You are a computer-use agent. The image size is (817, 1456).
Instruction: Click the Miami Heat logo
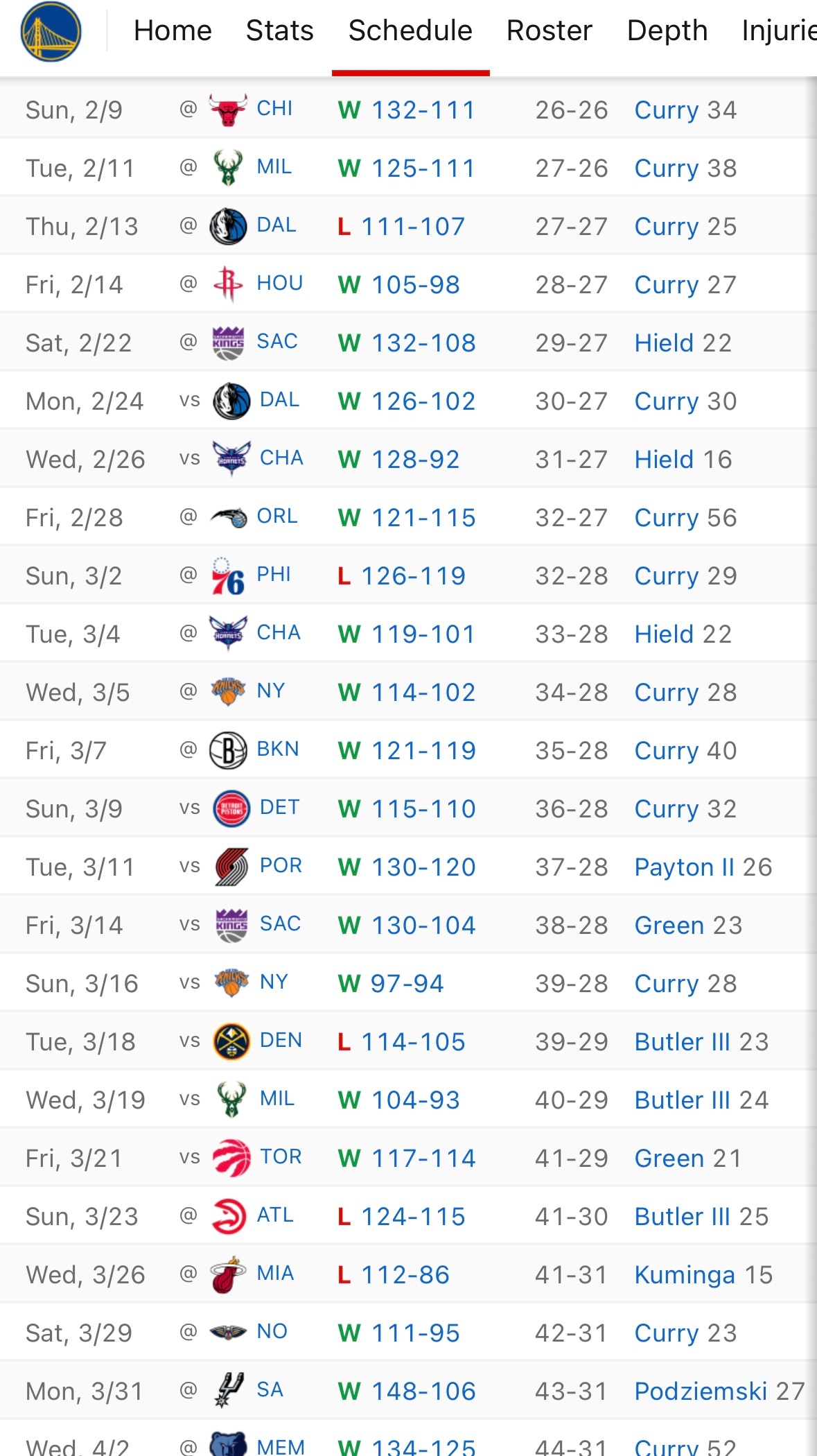[x=228, y=1274]
